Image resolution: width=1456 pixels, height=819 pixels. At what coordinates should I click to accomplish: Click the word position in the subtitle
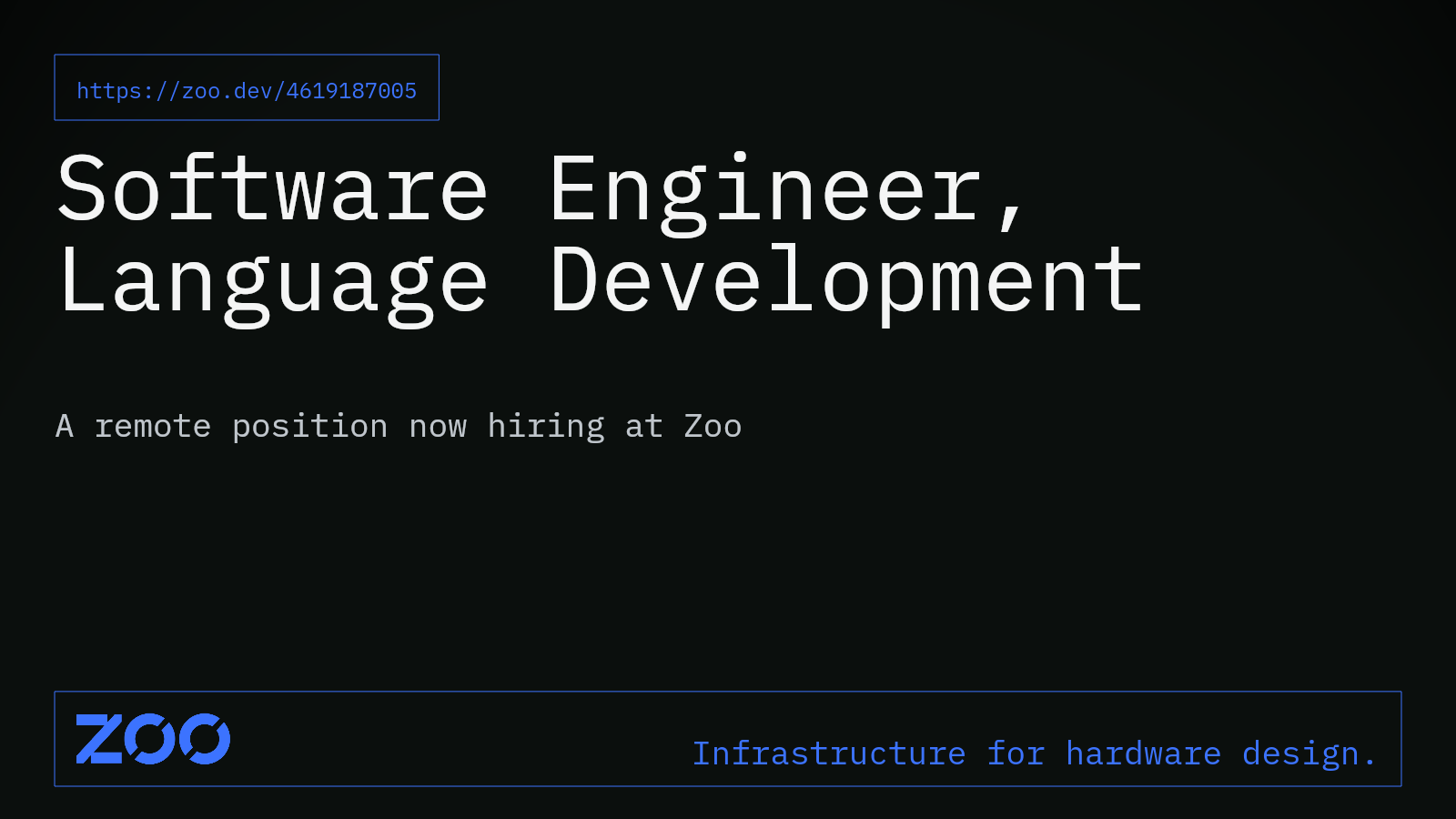click(309, 426)
